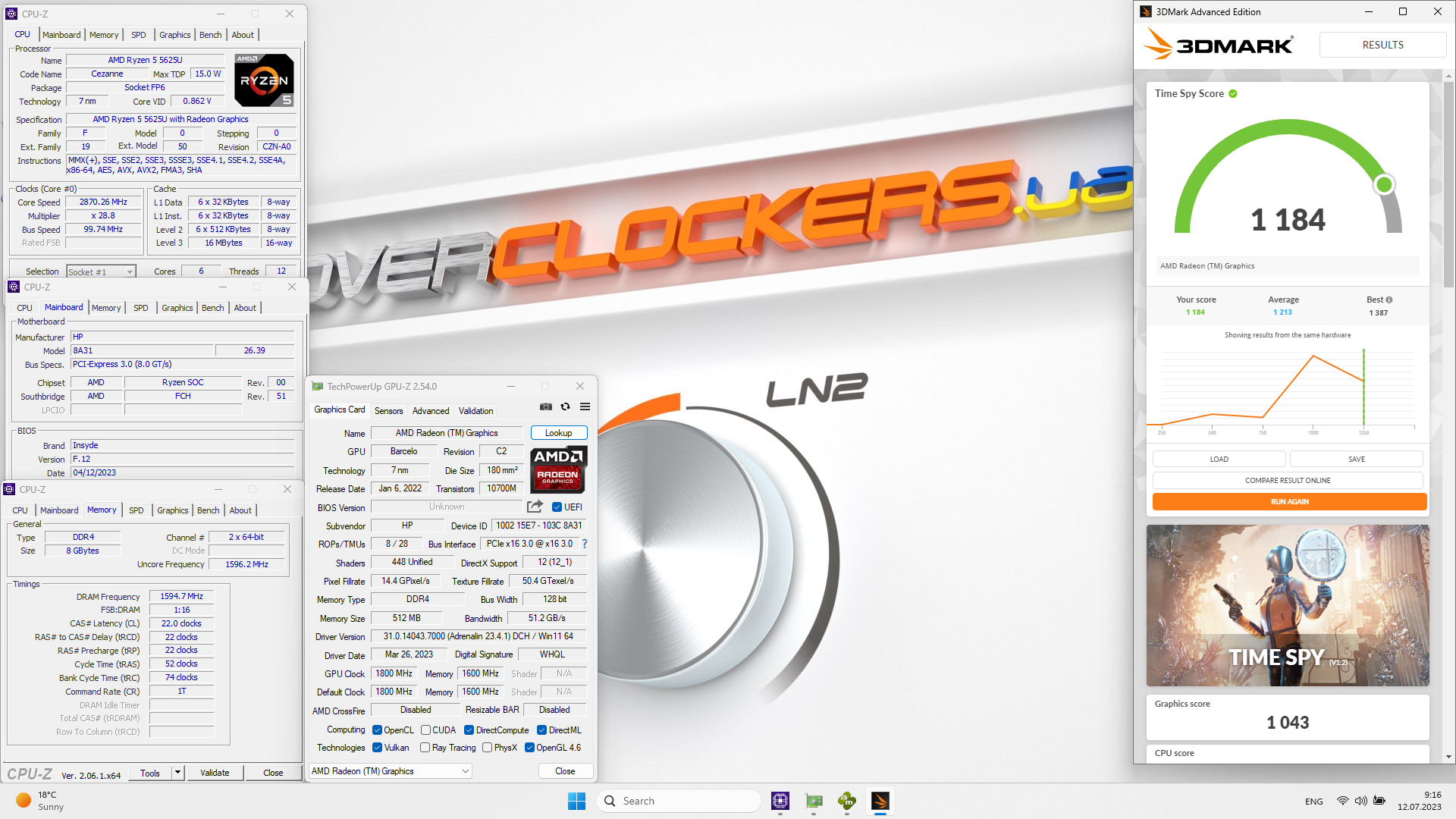Click the 3DMark title bar app icon
The height and width of the screenshot is (819, 1456).
click(1146, 12)
